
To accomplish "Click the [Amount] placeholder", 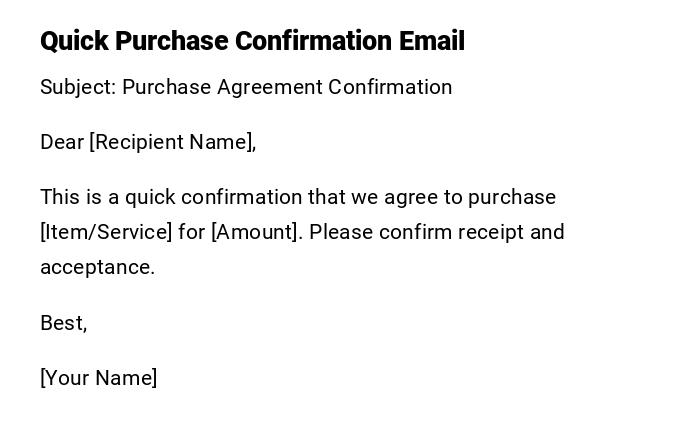I will pos(256,232).
